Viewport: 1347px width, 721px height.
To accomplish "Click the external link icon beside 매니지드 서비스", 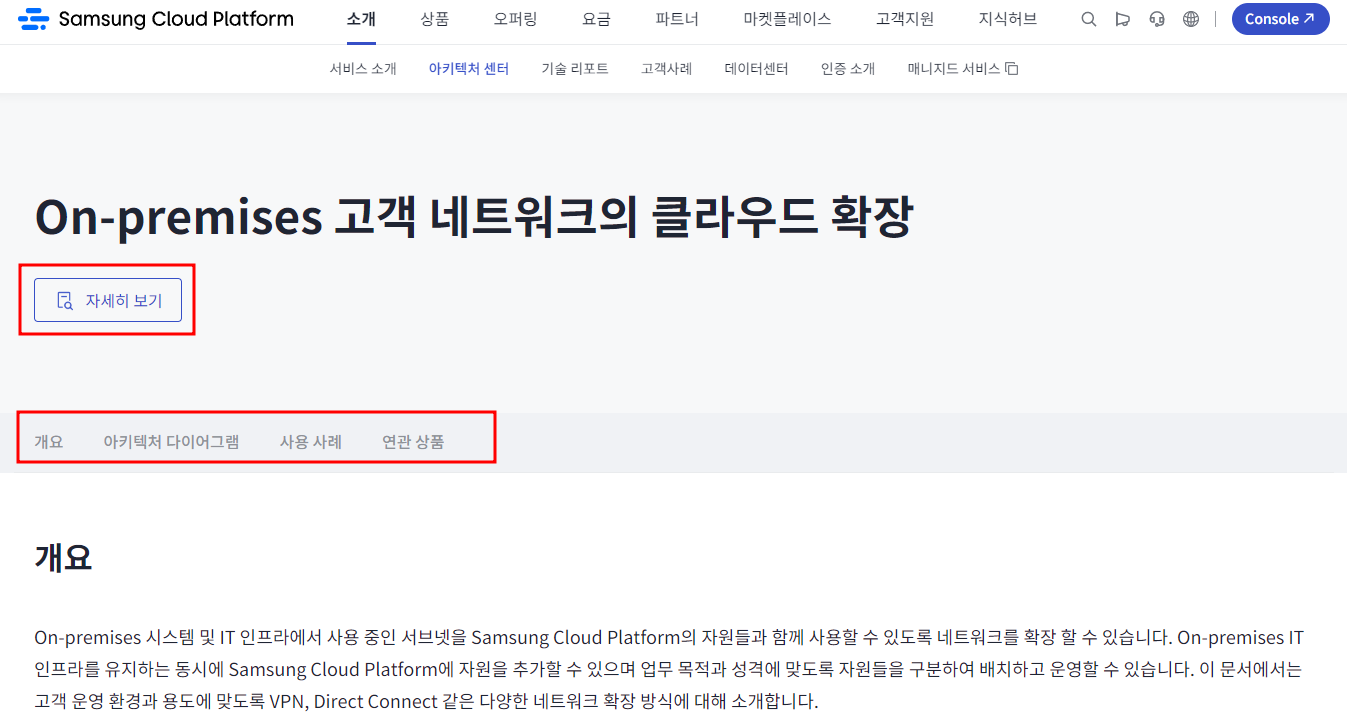I will coord(1012,69).
